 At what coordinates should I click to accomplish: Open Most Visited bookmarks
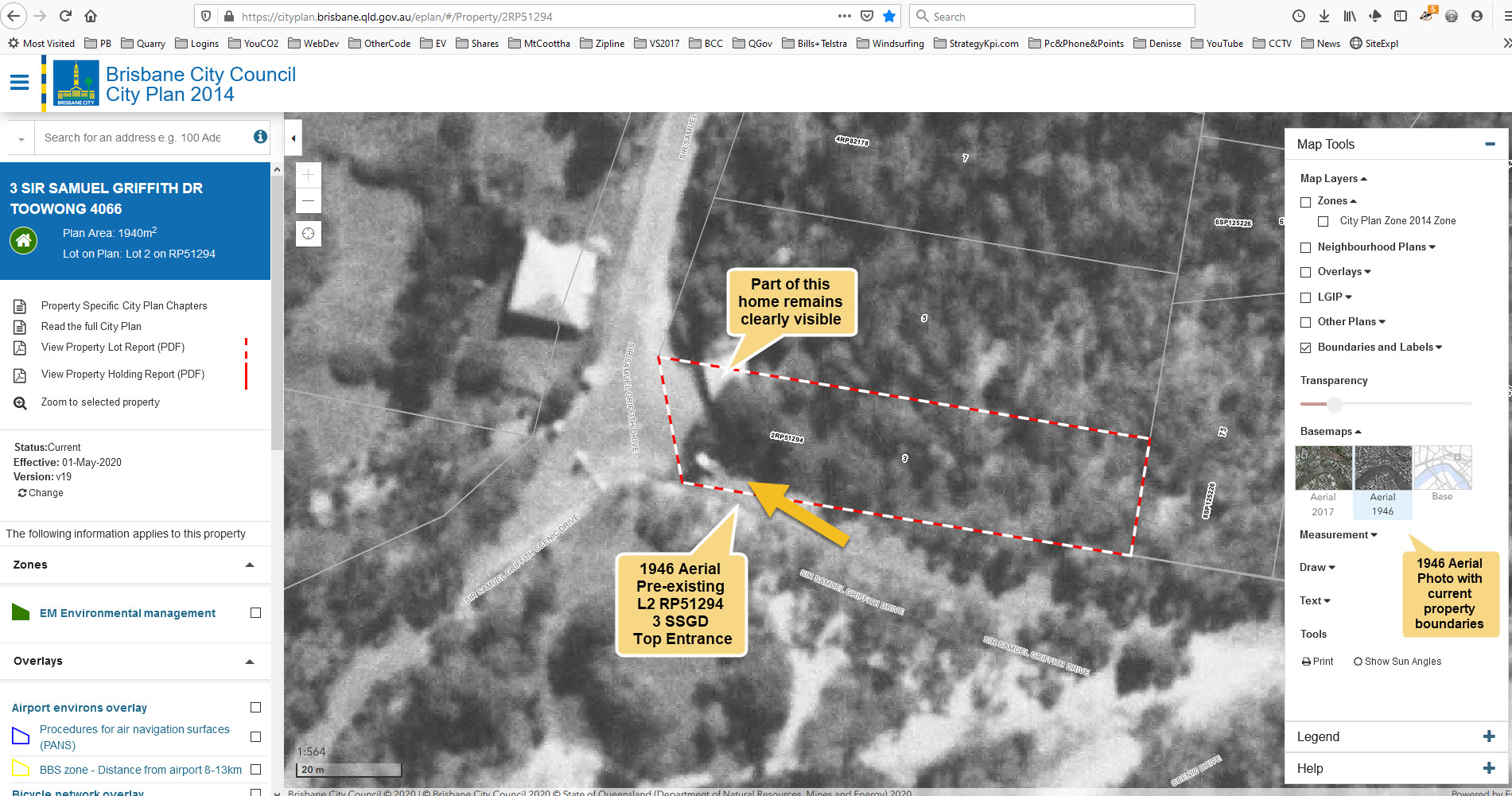tap(41, 44)
